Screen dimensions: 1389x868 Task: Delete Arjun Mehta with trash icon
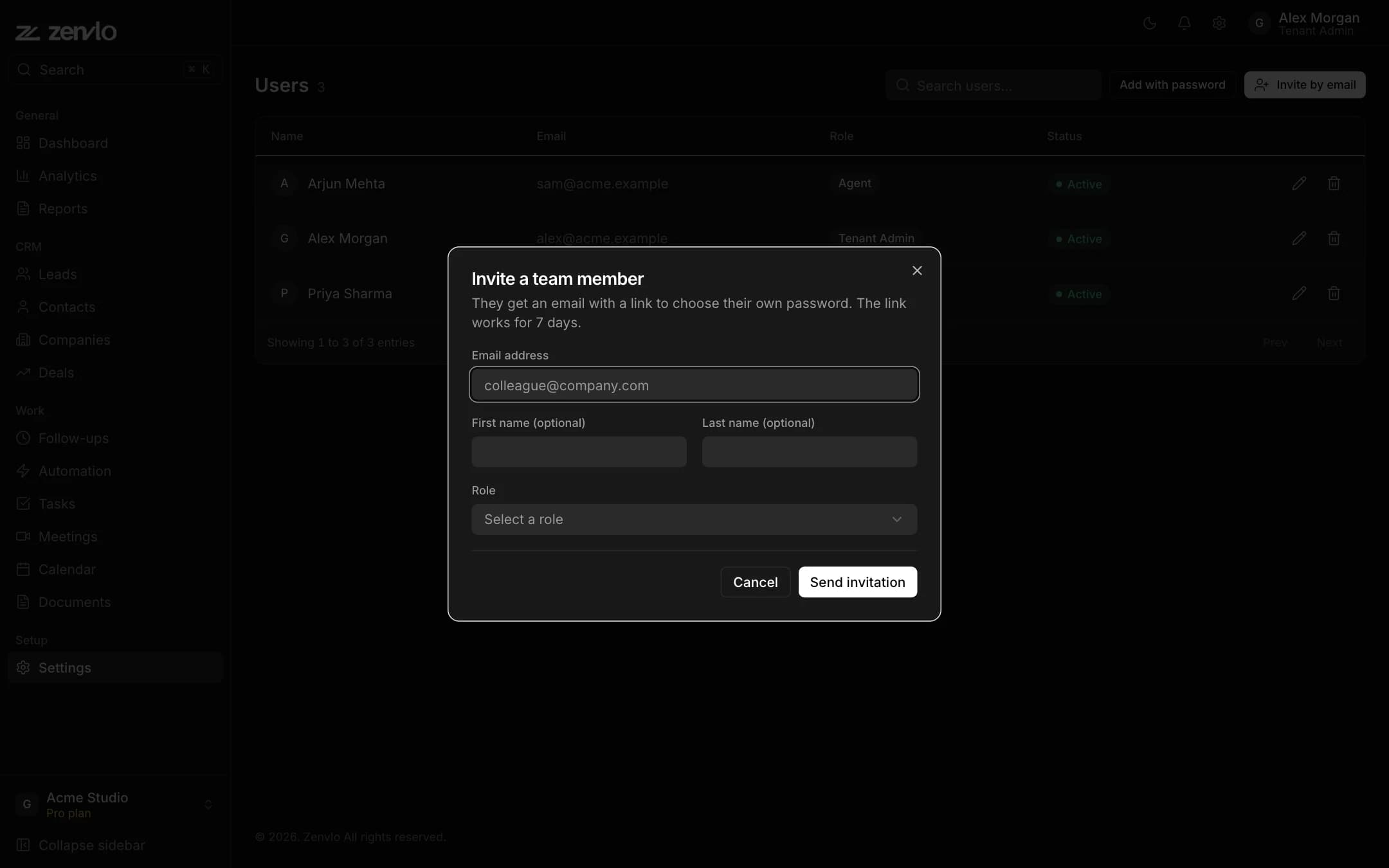click(1334, 183)
